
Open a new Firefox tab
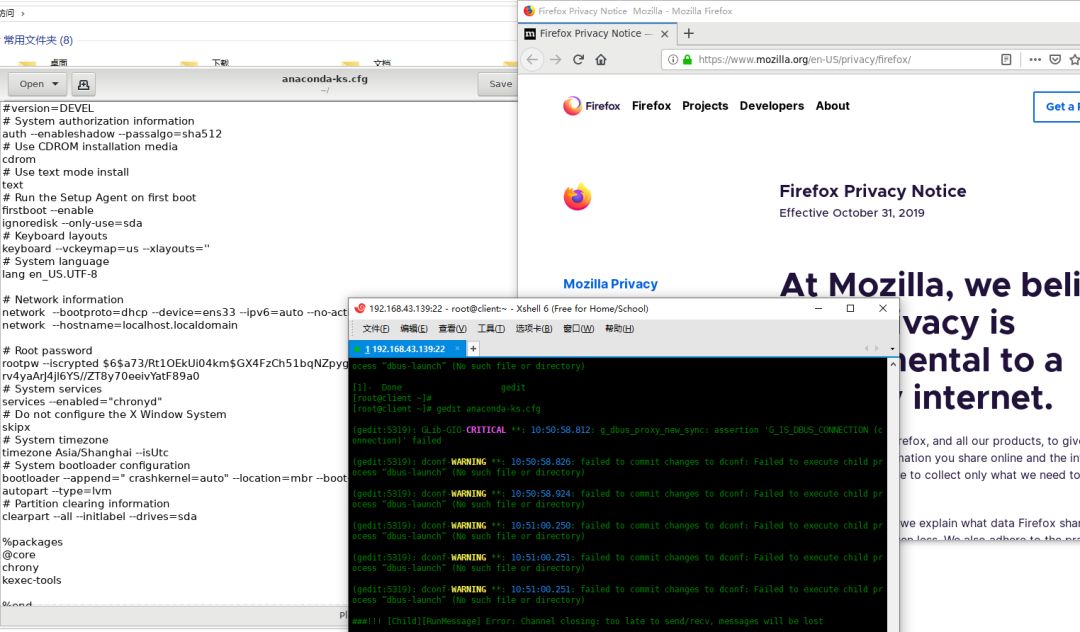tap(688, 33)
